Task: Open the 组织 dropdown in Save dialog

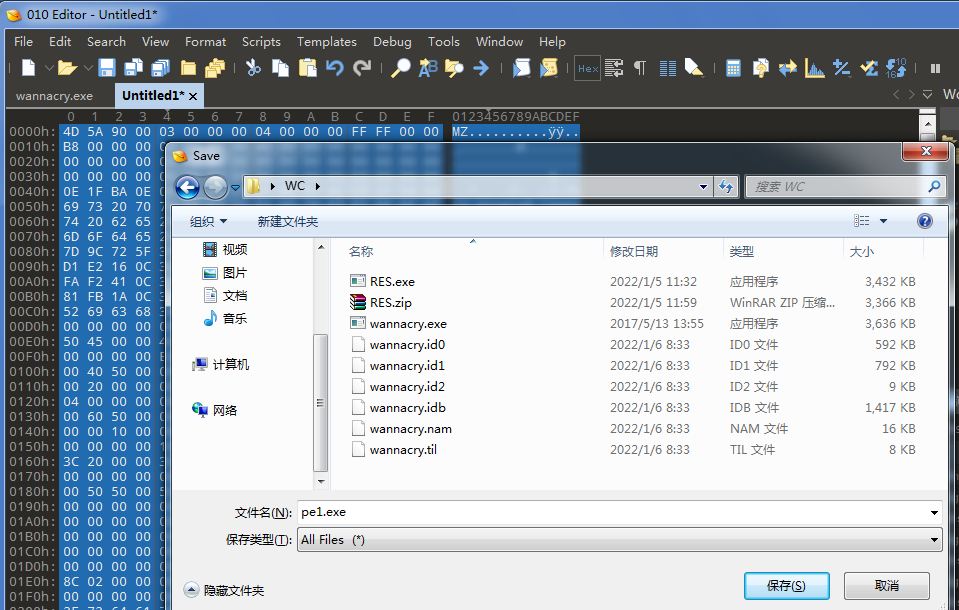Action: tap(208, 221)
